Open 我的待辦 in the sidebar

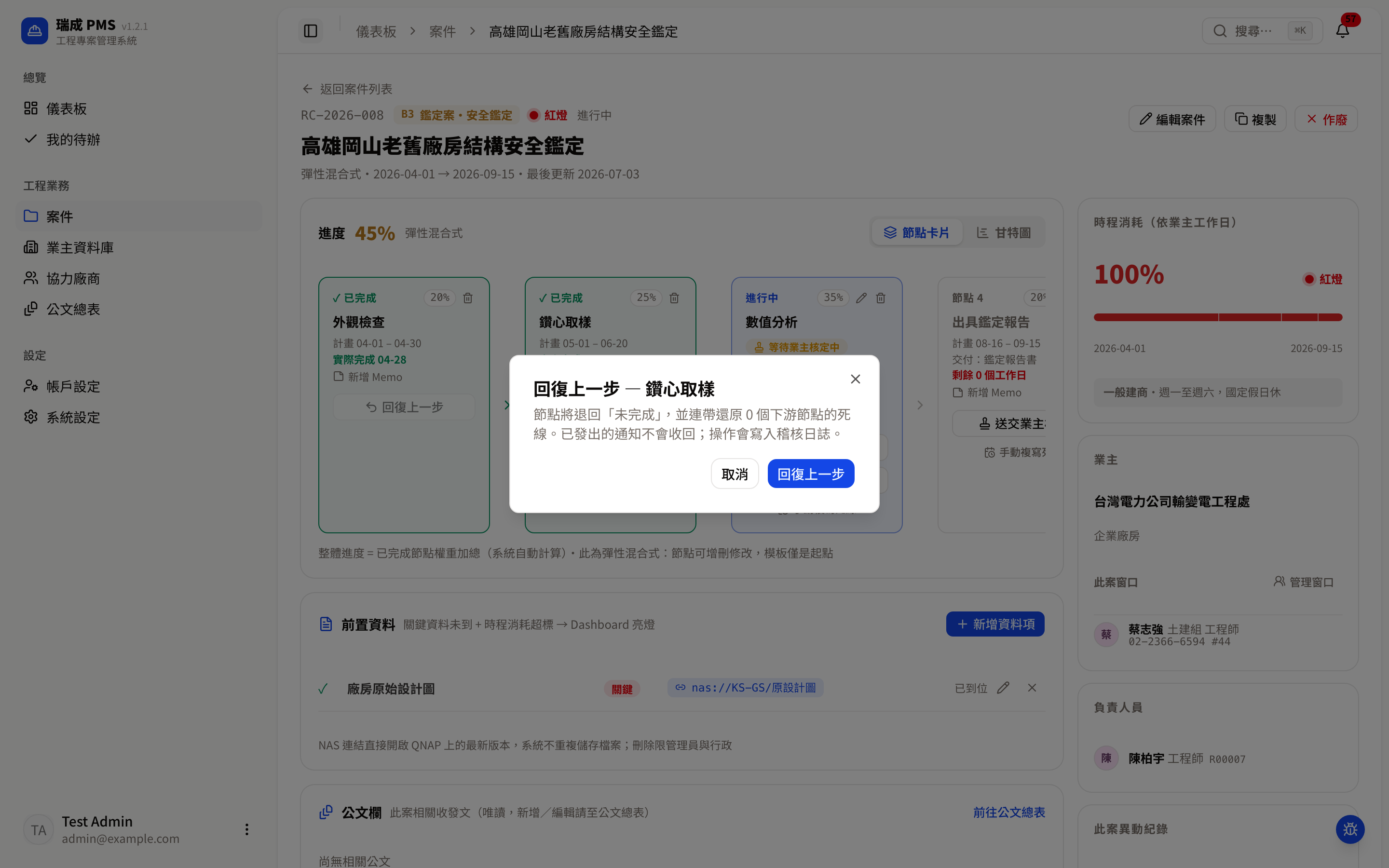(139, 139)
